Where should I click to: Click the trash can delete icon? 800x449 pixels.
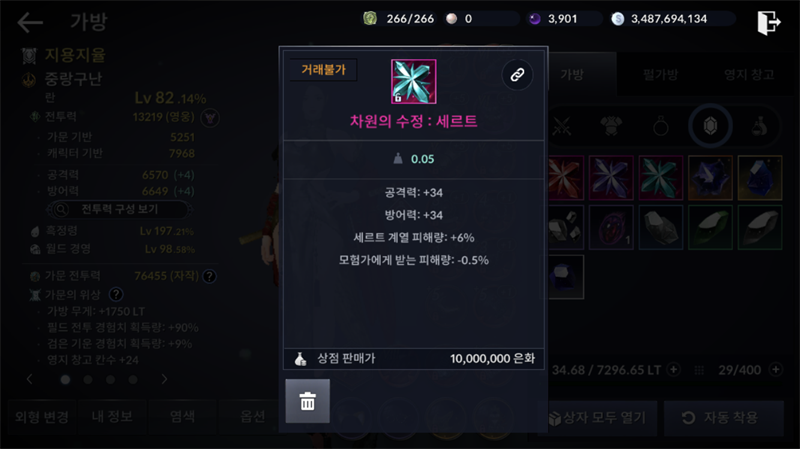point(307,401)
